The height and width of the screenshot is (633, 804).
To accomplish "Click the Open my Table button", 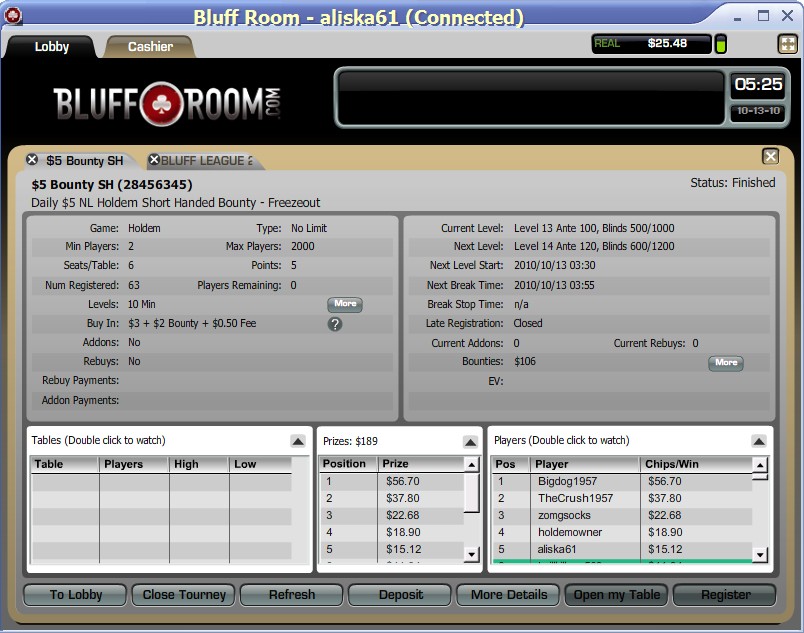I will tap(617, 595).
